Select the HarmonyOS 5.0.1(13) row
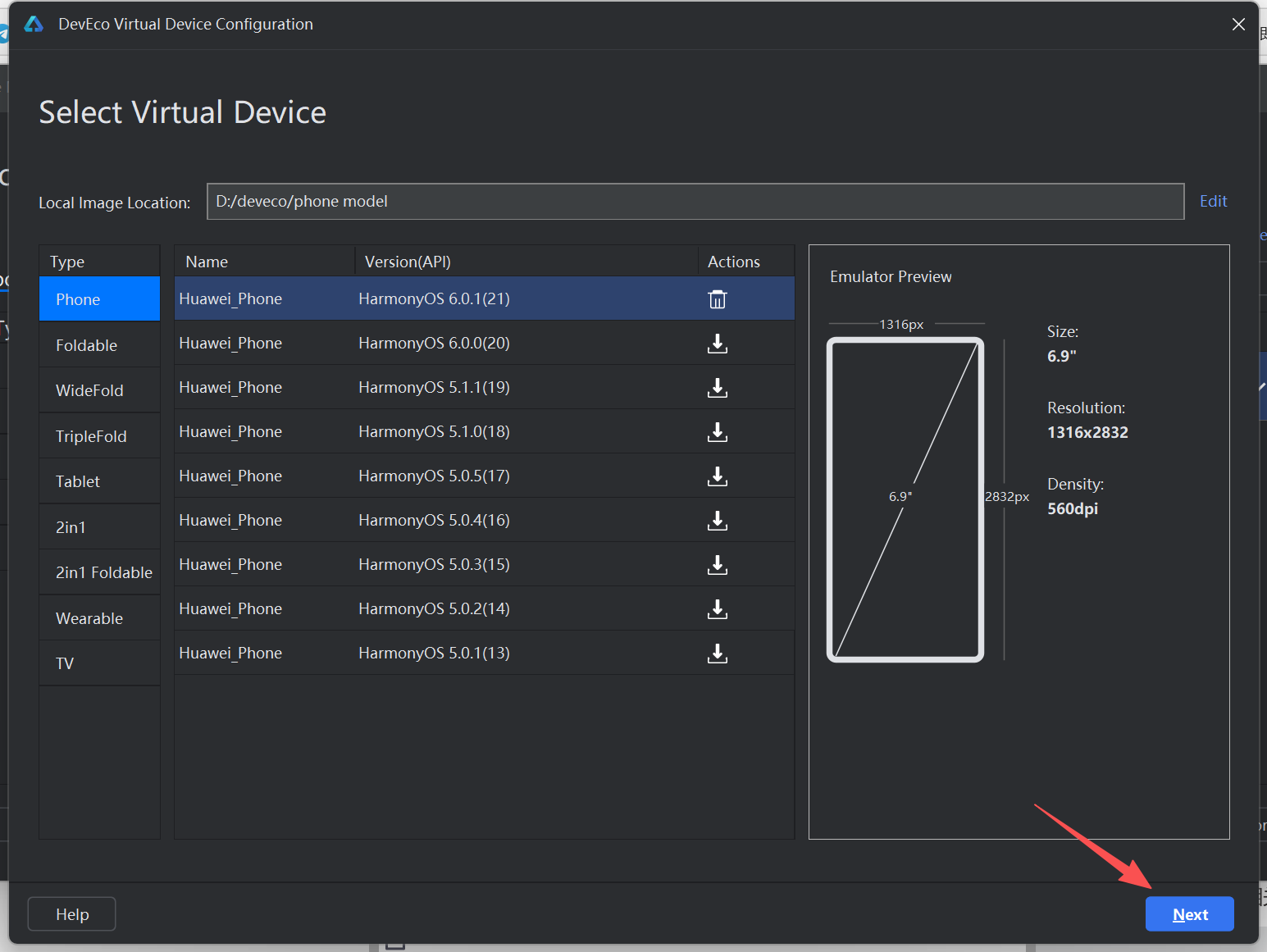Image resolution: width=1267 pixels, height=952 pixels. 485,653
